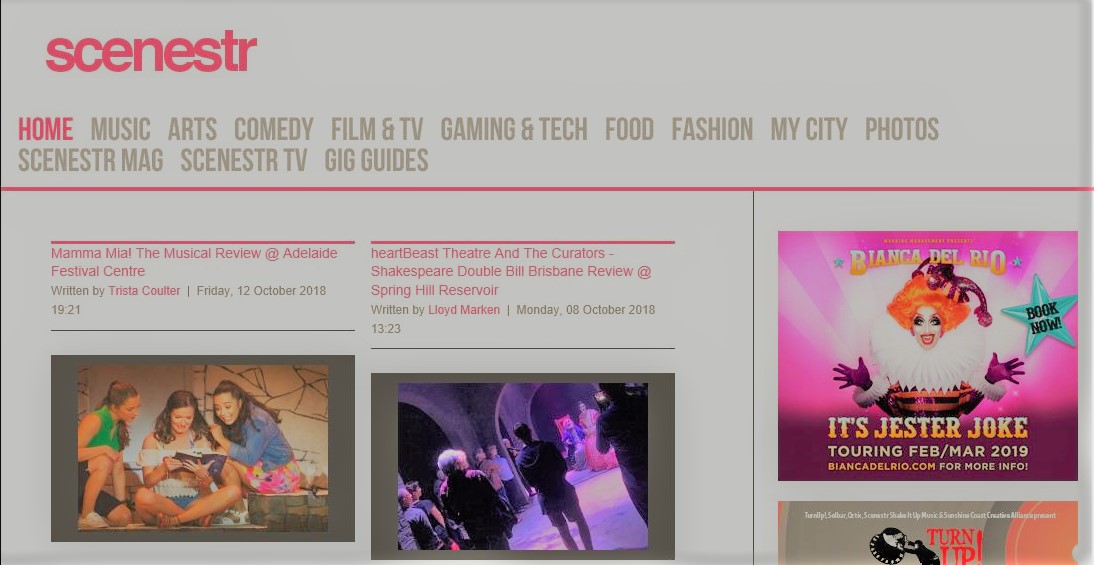Click Book Now star on Bianca Del Rio ad

pos(1038,315)
